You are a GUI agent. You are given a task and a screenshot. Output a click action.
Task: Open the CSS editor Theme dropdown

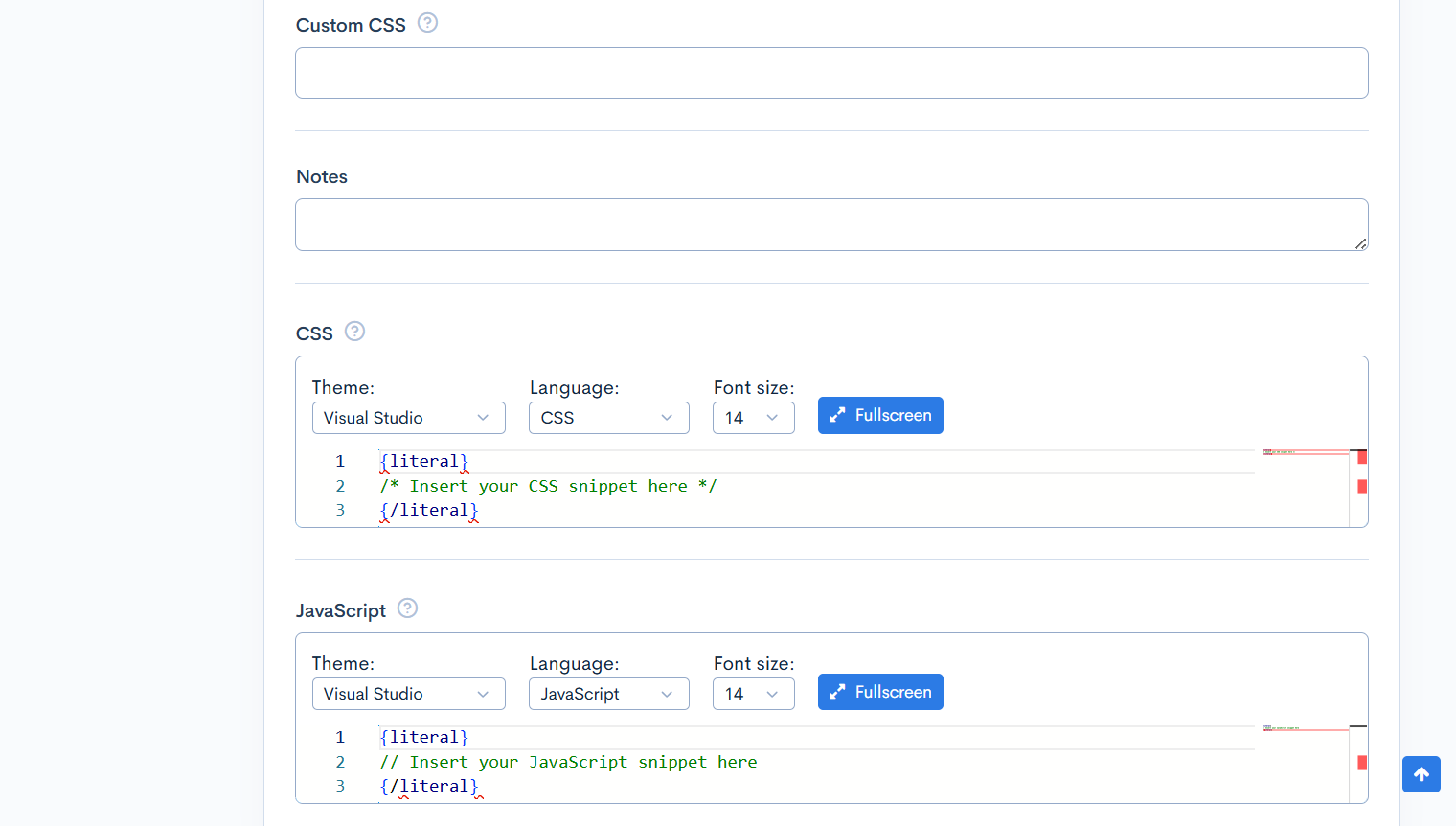[x=408, y=418]
